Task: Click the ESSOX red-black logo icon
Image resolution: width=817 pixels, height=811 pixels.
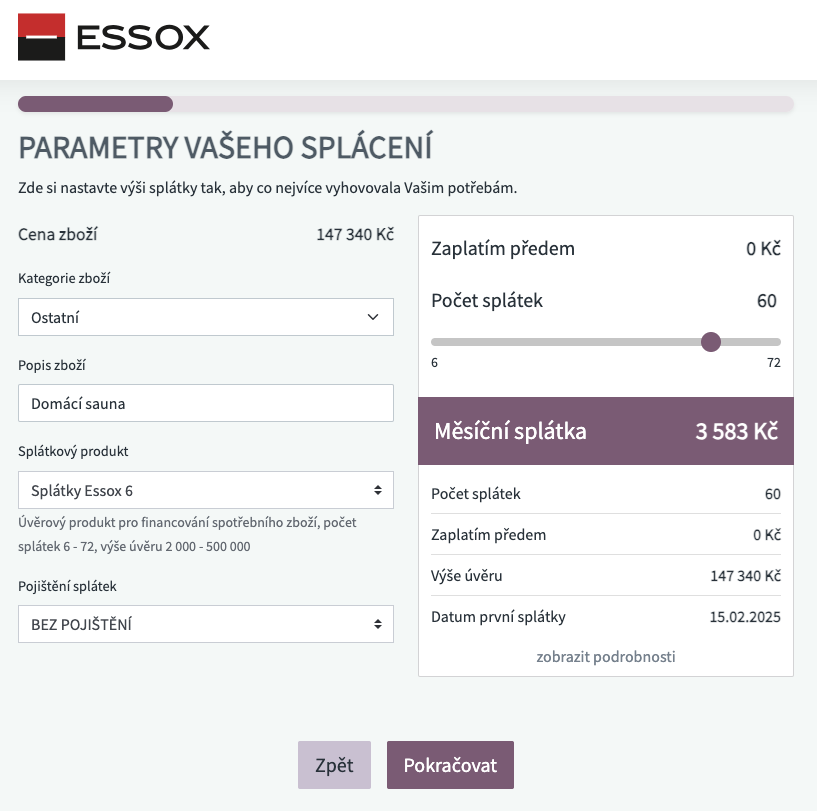Action: pos(41,37)
